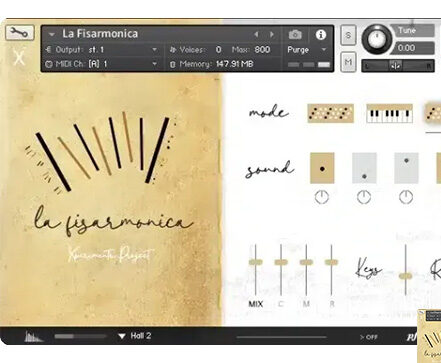Click the reverb amount slider in the bottom bar
The image size is (441, 363).
[x=80, y=336]
